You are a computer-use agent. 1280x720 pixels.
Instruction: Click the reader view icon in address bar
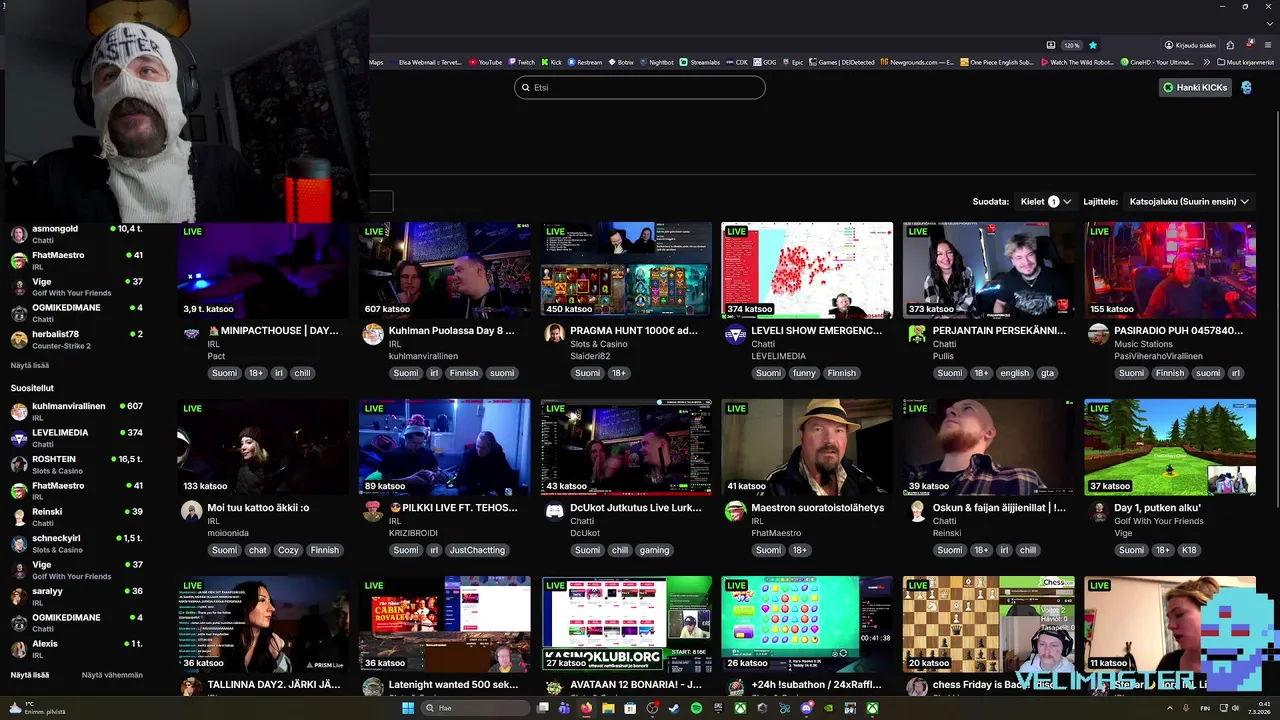1051,45
